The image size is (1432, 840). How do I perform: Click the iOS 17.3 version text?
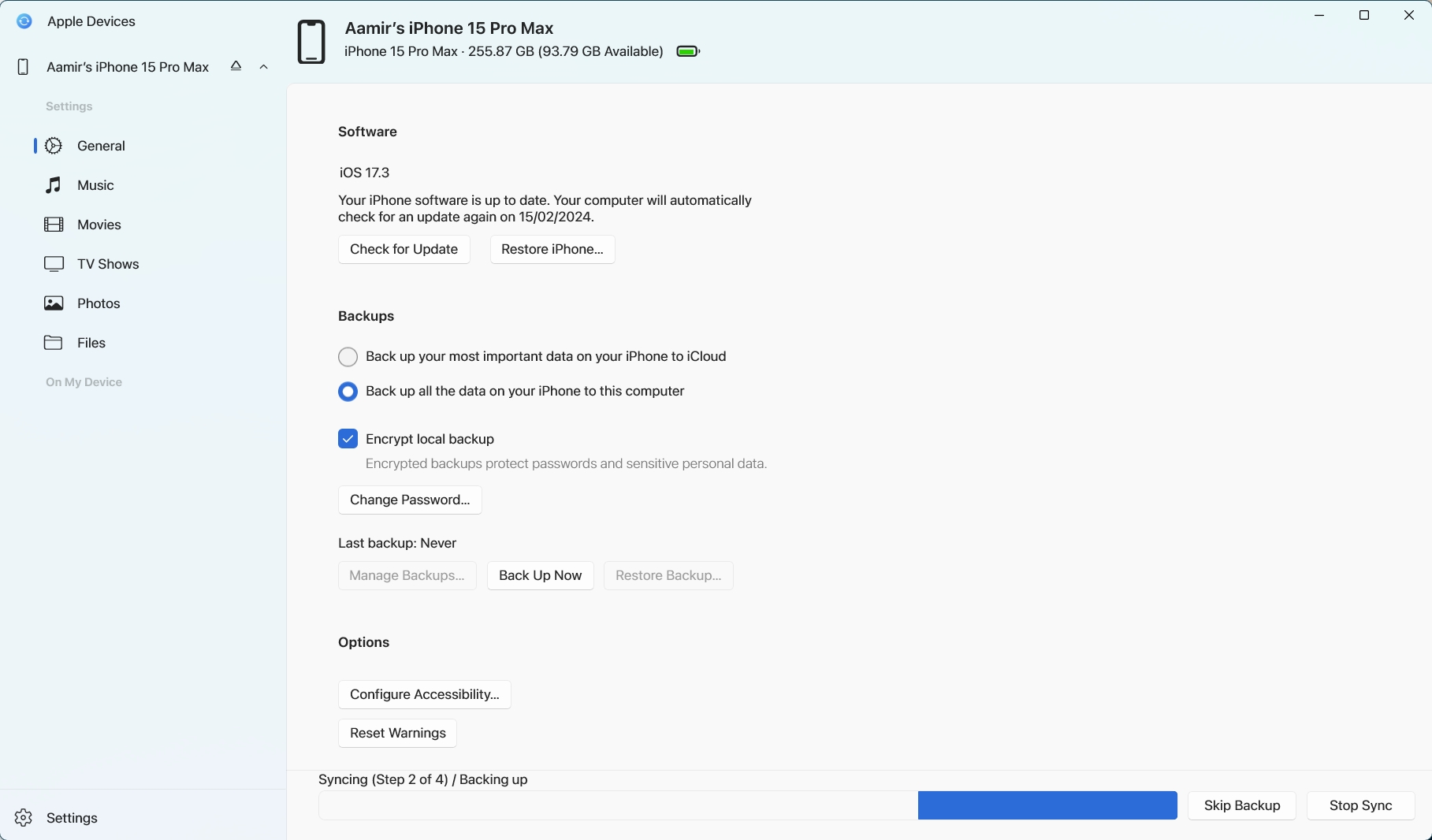365,173
